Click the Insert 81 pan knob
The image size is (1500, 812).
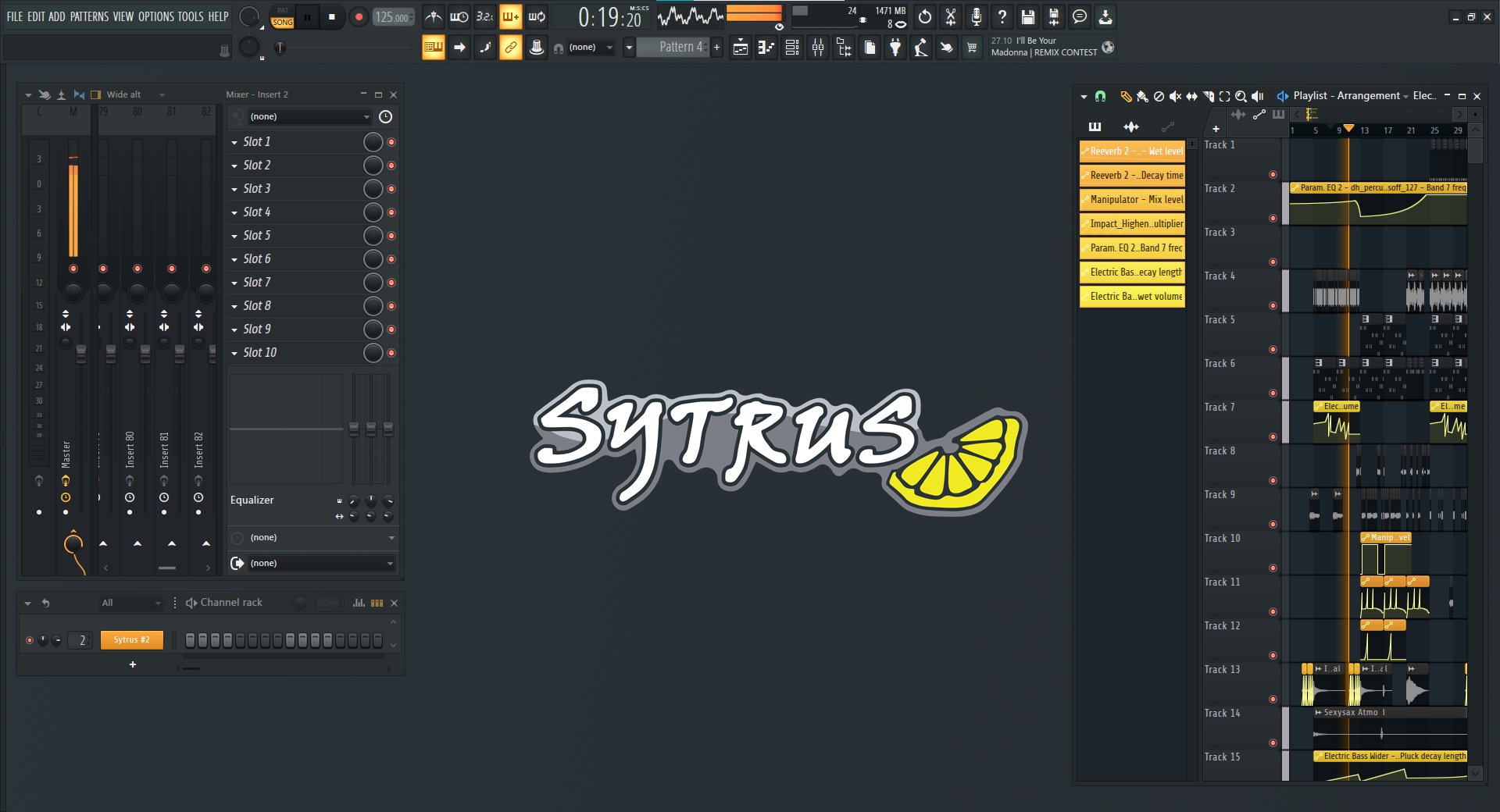[x=172, y=292]
